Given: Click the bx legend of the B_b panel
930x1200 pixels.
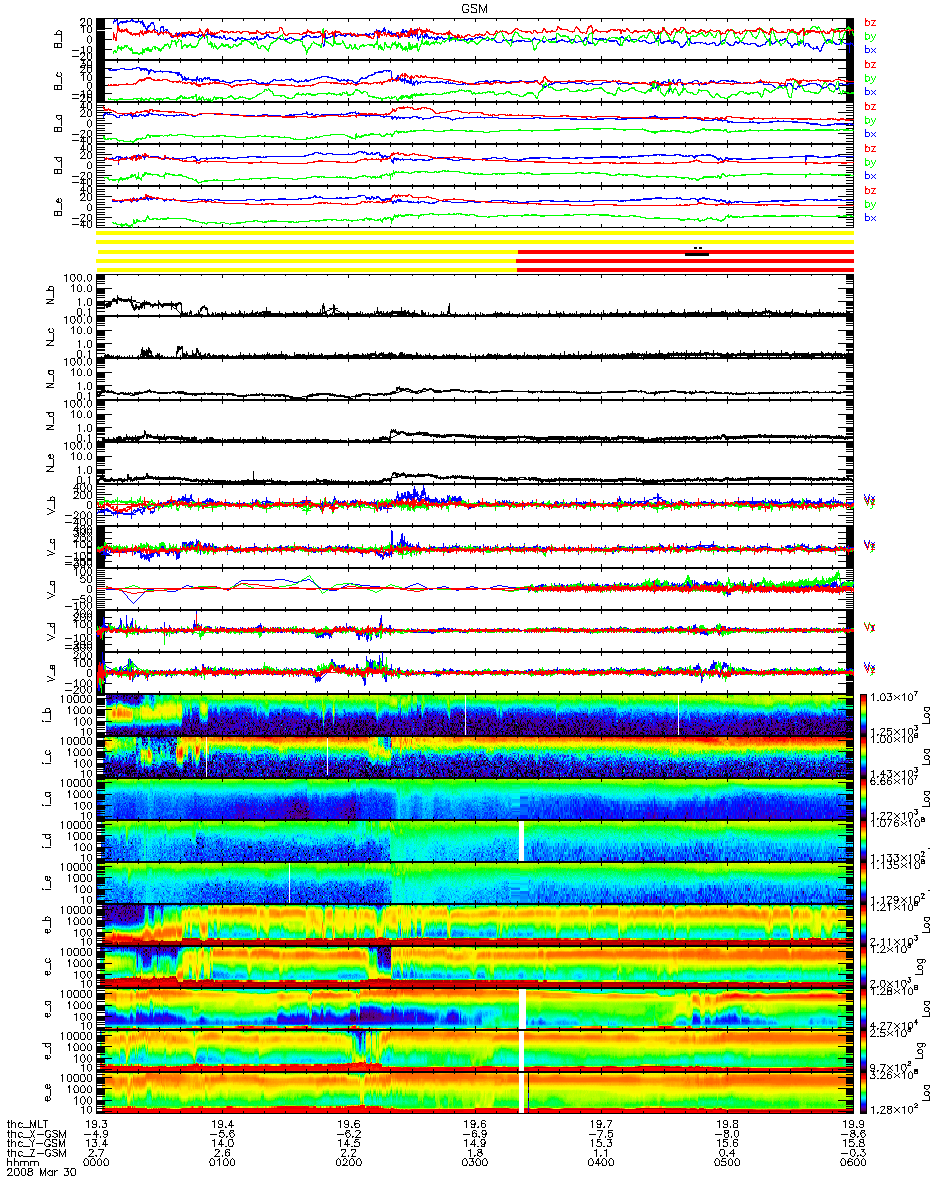Looking at the screenshot, I should (x=870, y=50).
